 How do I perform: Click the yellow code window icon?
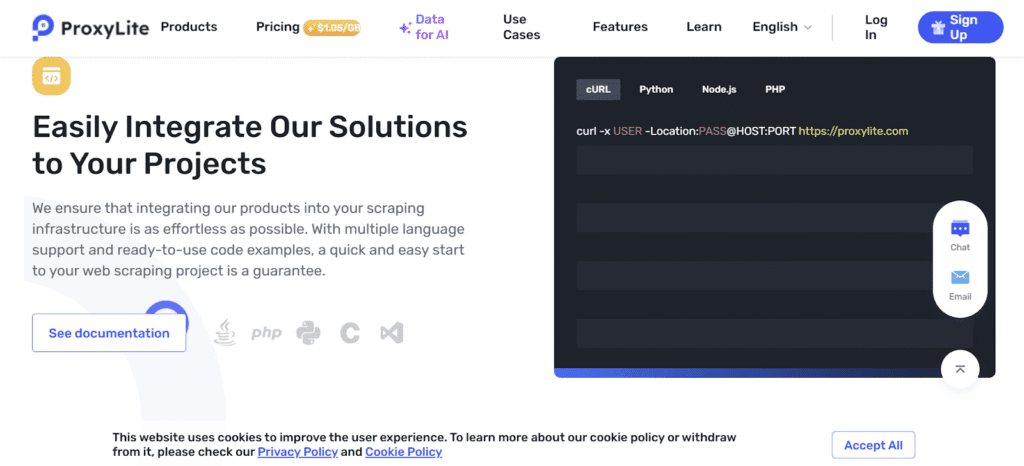click(x=51, y=76)
